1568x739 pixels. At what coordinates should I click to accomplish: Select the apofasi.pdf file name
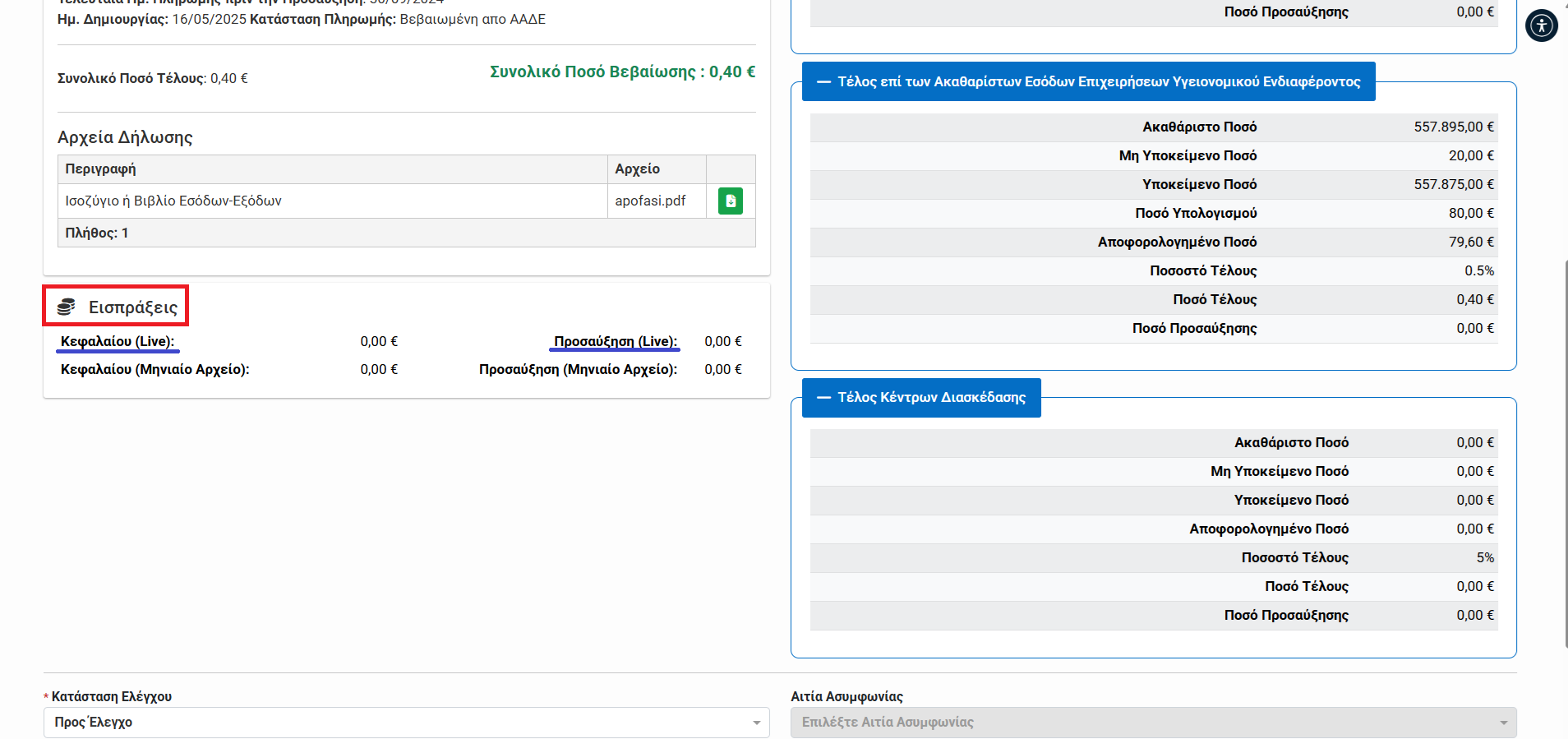(x=650, y=201)
